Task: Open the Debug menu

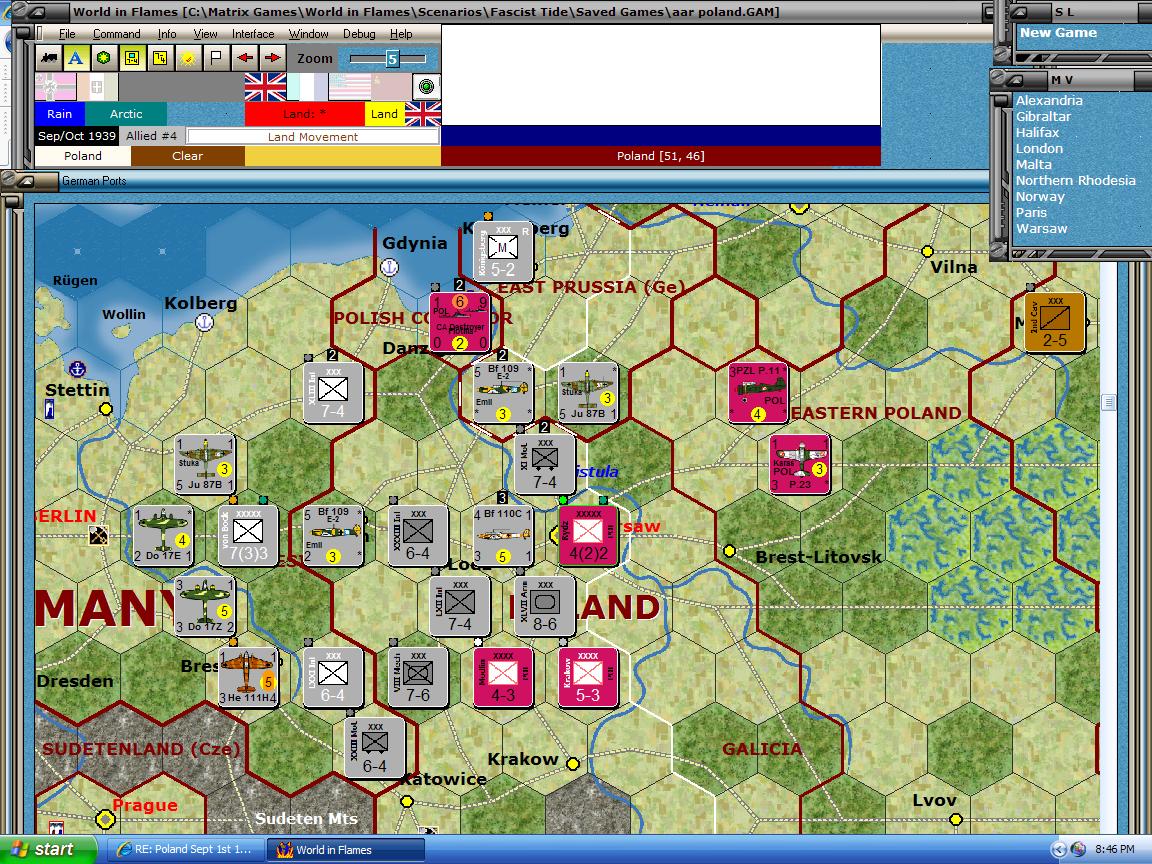Action: pos(359,34)
